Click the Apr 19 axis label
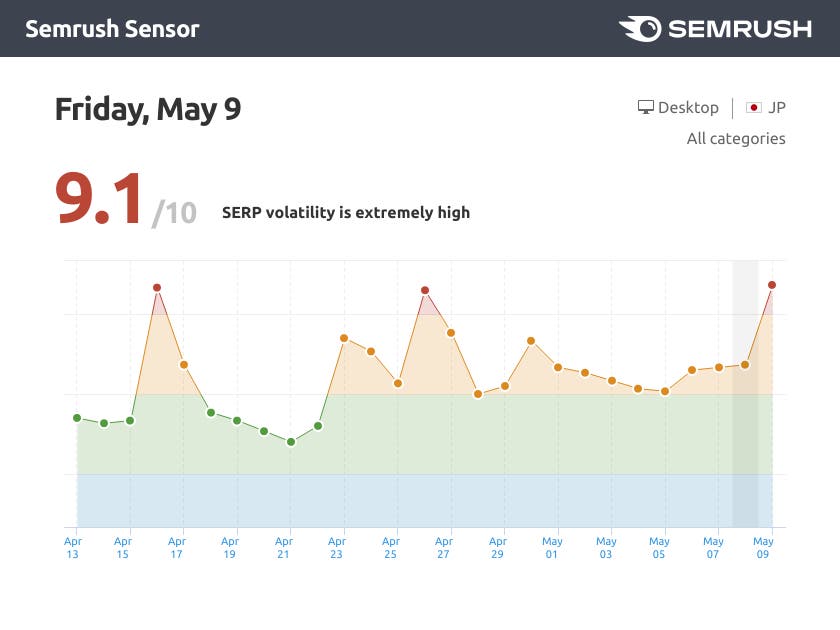 tap(230, 548)
